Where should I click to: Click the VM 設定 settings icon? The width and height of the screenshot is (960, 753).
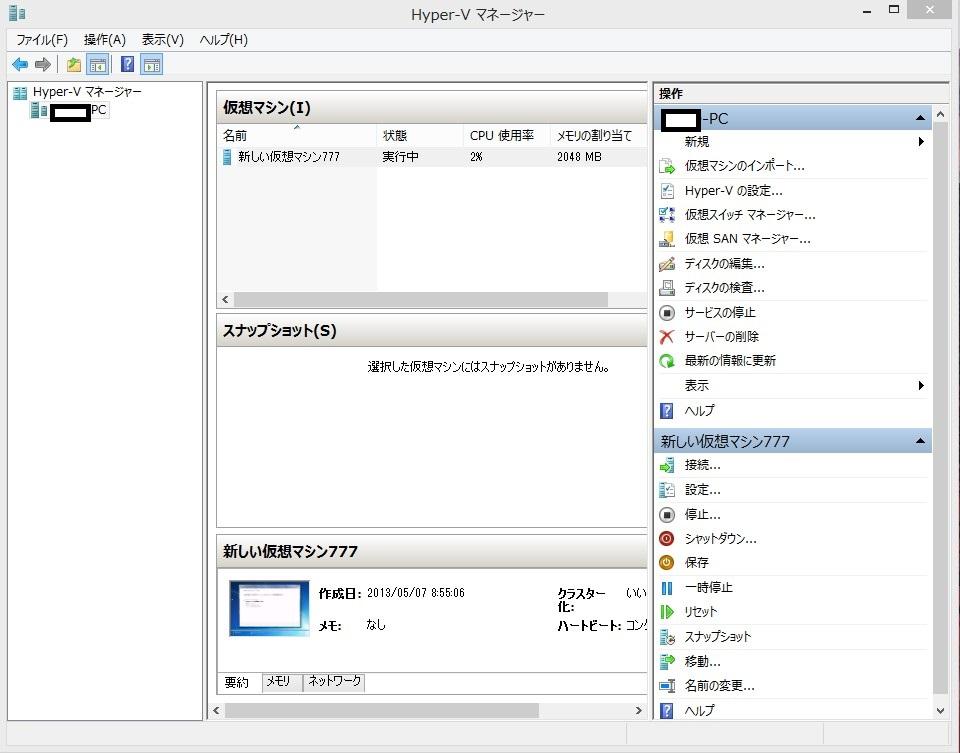point(667,490)
